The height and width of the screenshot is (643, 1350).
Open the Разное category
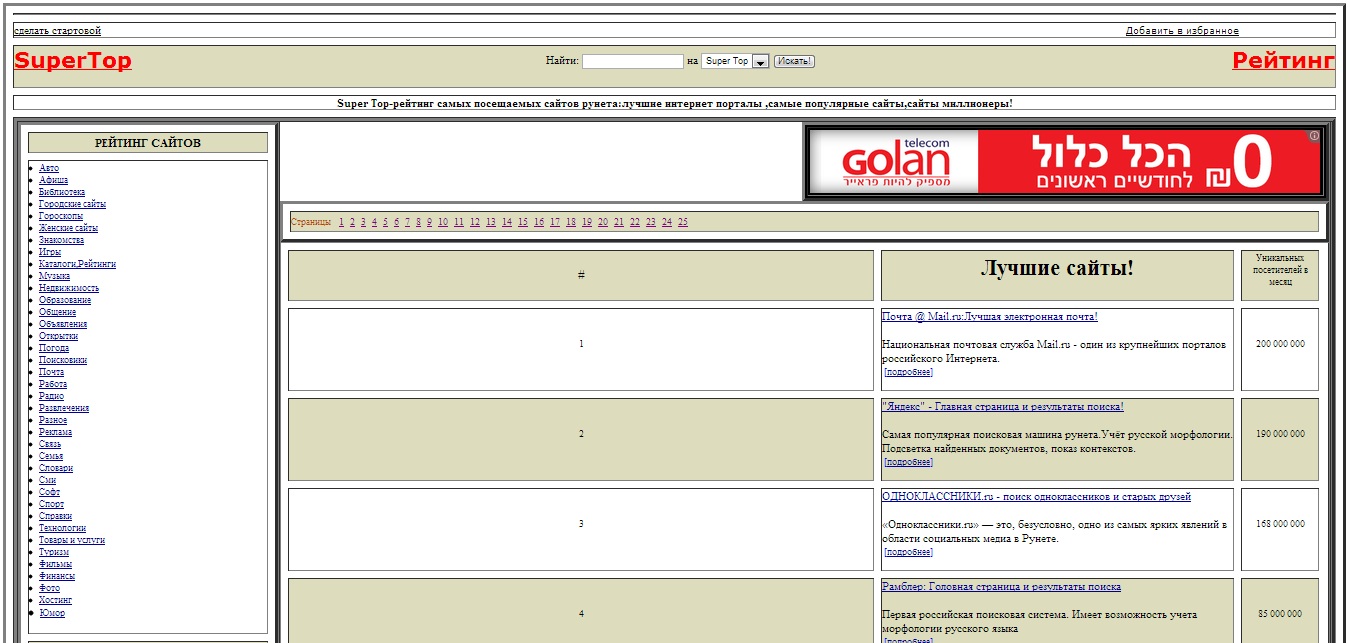[x=54, y=420]
